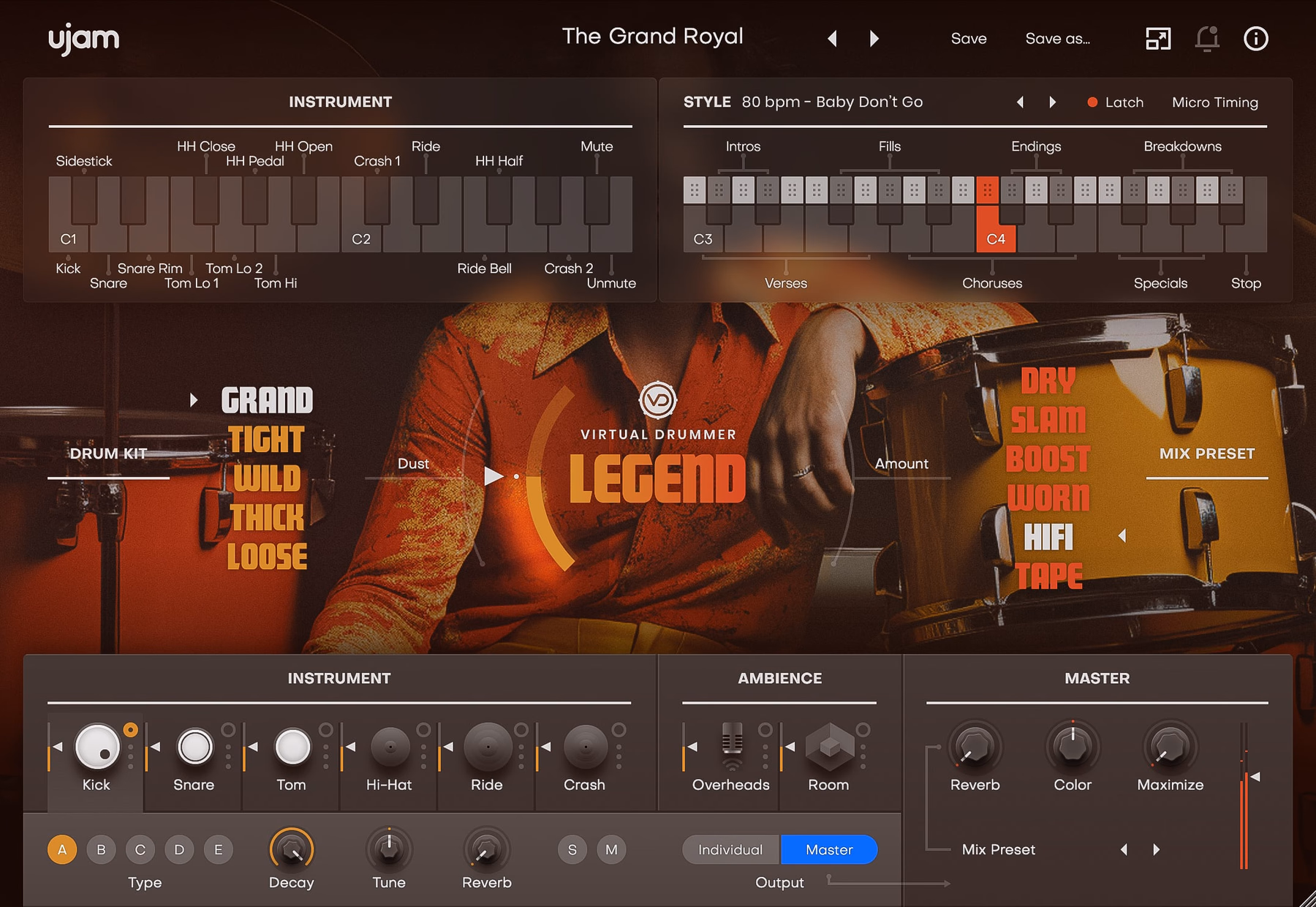
Task: Adjust the Decay knob
Action: pos(292,850)
